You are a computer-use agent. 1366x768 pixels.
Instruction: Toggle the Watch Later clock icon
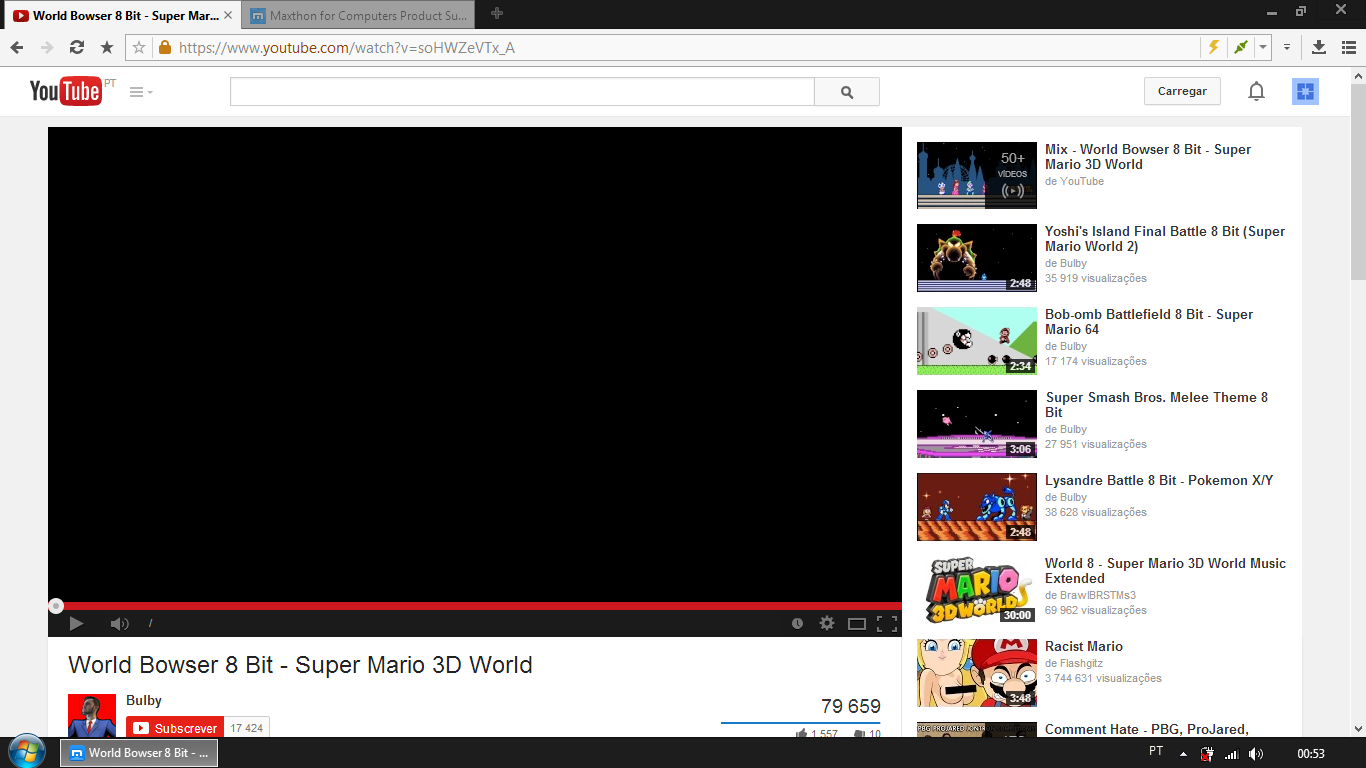(797, 623)
